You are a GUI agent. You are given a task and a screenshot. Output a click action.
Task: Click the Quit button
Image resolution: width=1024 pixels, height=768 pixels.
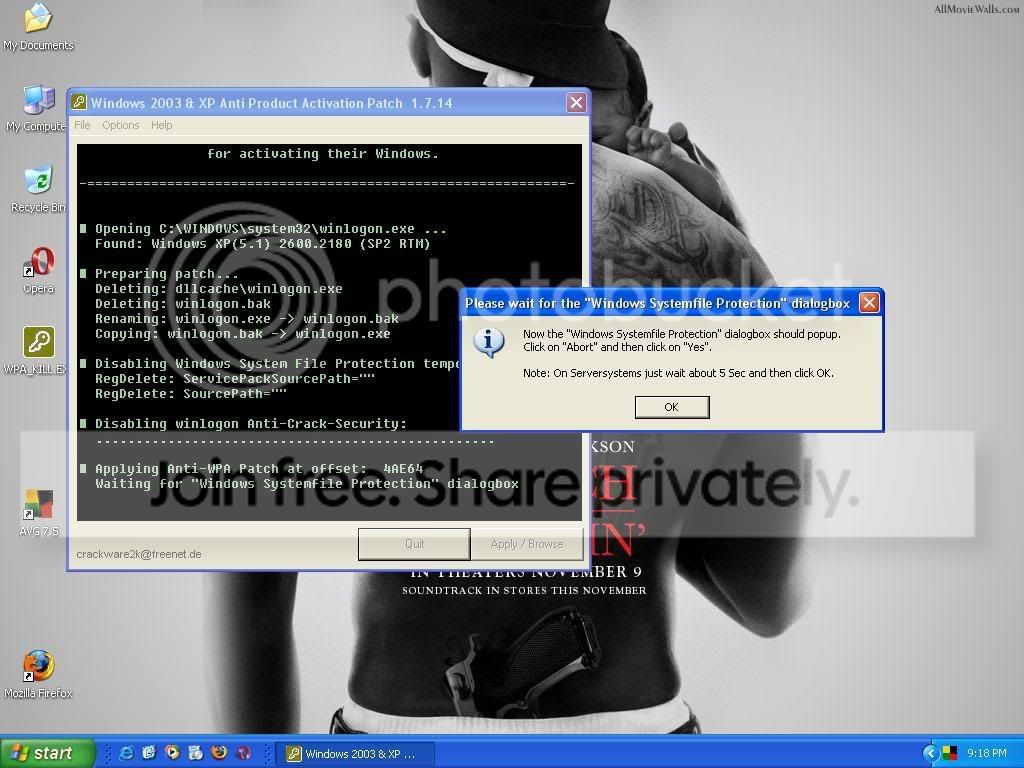tap(414, 544)
